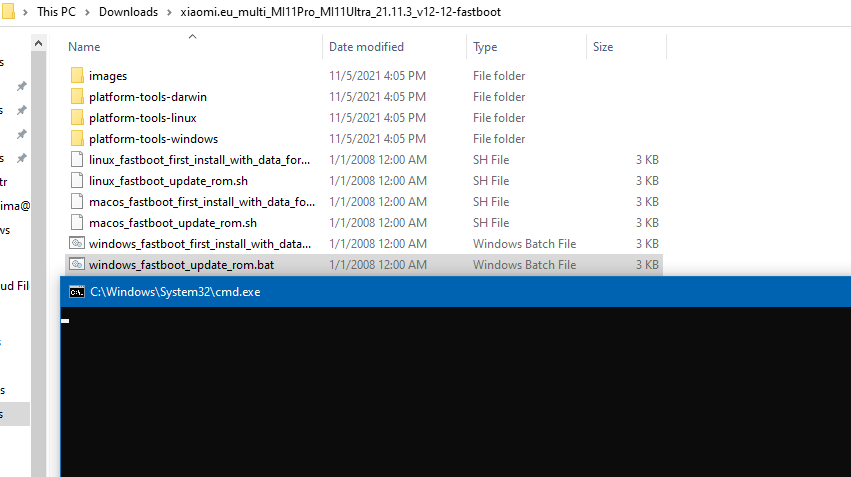Click 'SH File' type of macos_fastboot_update_rom.sh
Viewport: 851px width, 477px height.
(x=491, y=223)
